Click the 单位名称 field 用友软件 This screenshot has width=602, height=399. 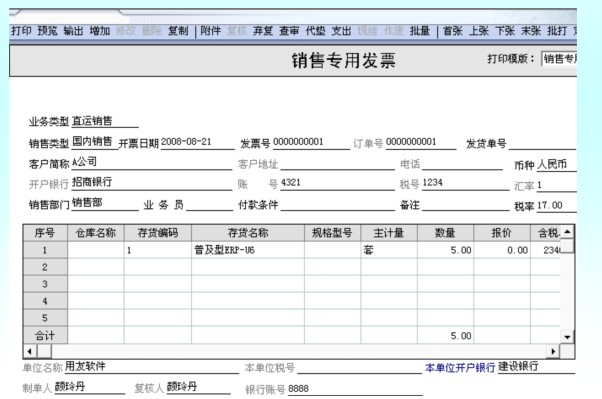pos(151,366)
